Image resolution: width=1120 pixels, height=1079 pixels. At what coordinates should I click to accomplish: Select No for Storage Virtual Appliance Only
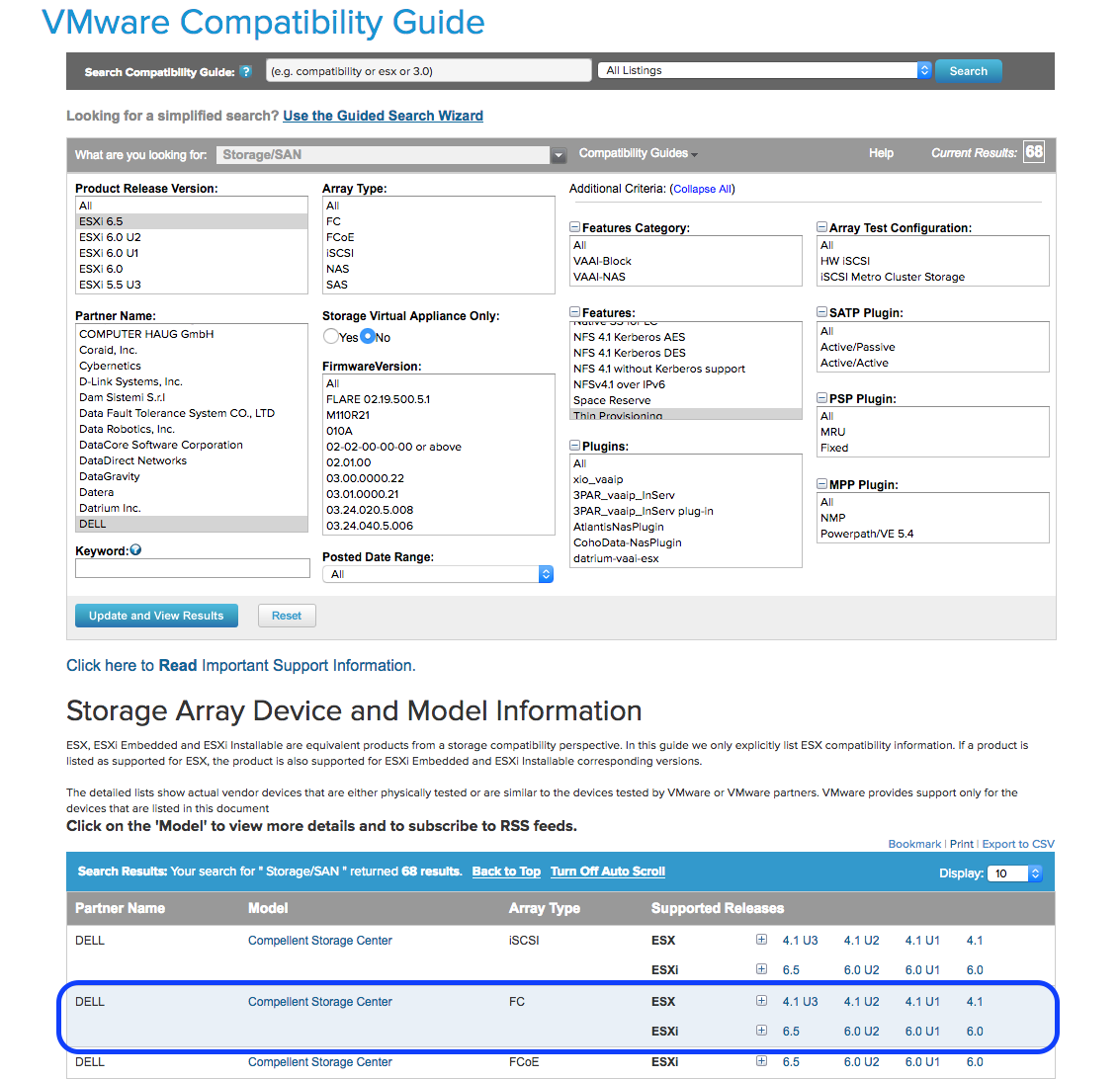pyautogui.click(x=367, y=336)
